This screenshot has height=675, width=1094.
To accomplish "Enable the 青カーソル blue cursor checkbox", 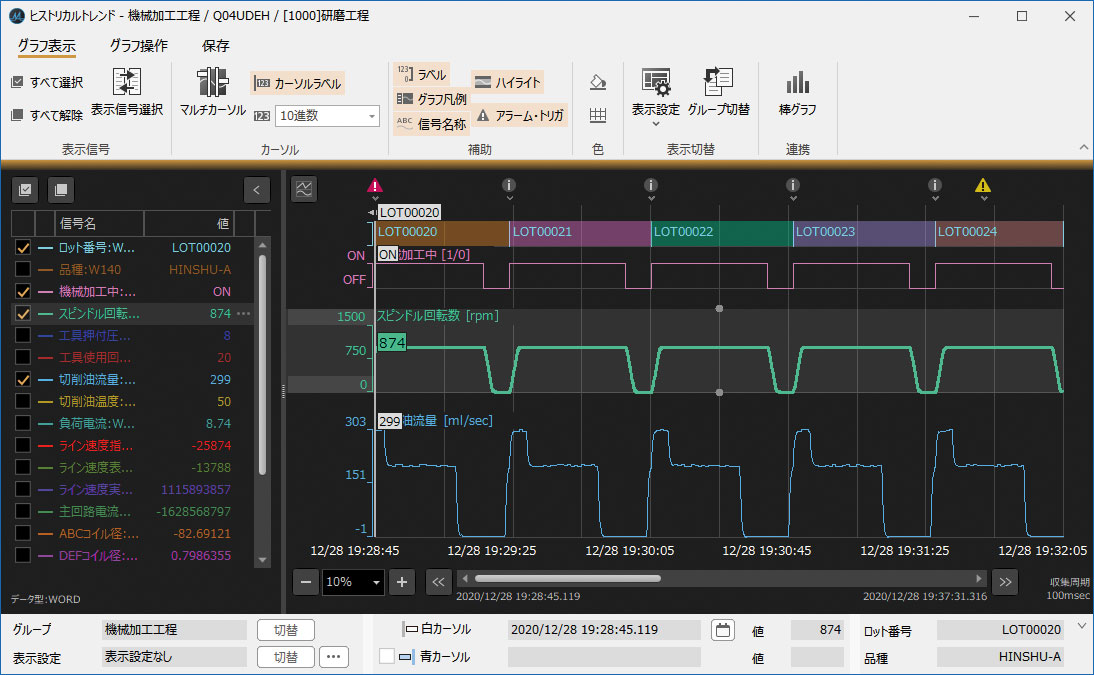I will pyautogui.click(x=387, y=657).
